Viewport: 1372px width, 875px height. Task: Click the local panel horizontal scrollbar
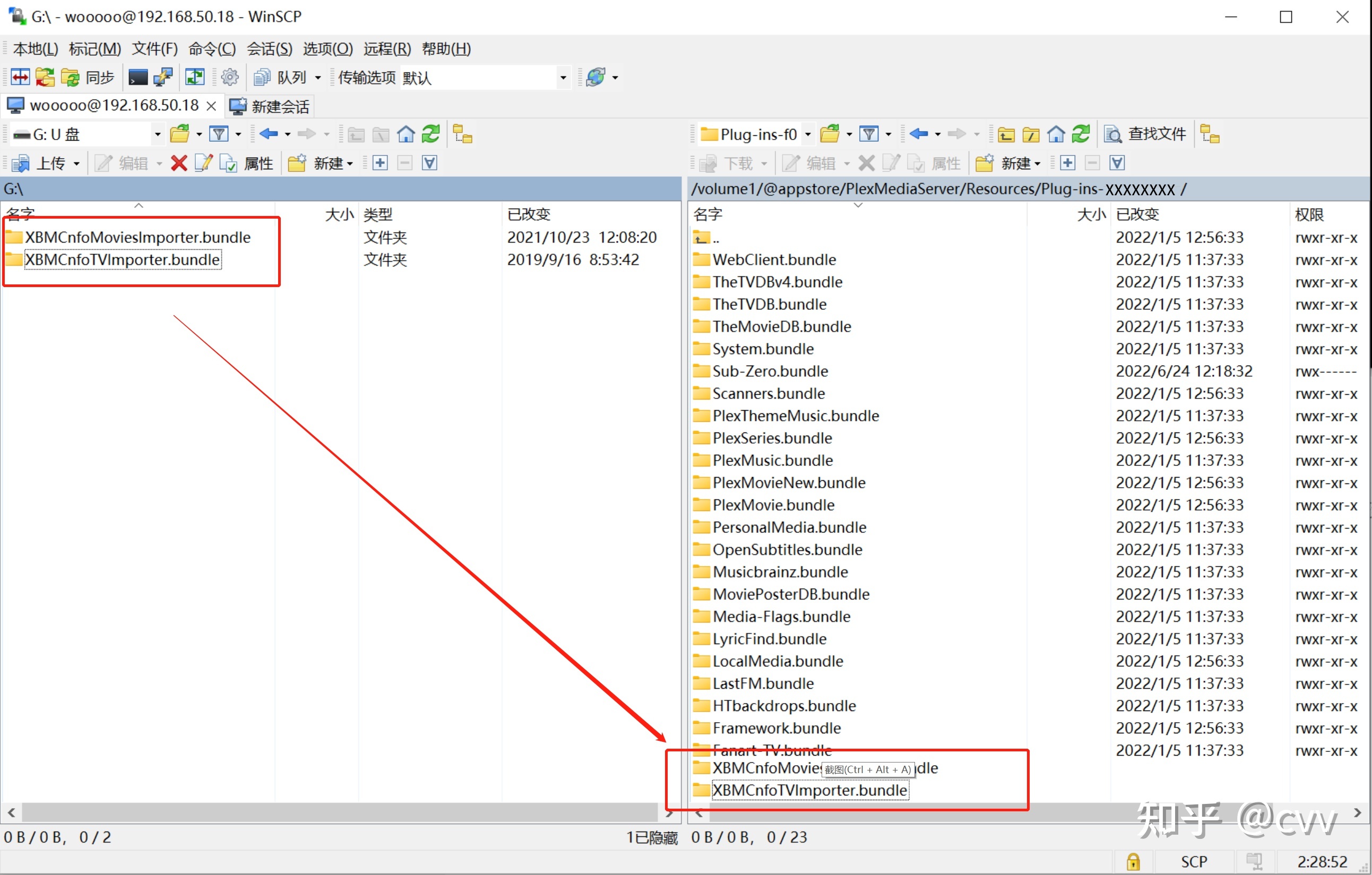tap(340, 812)
